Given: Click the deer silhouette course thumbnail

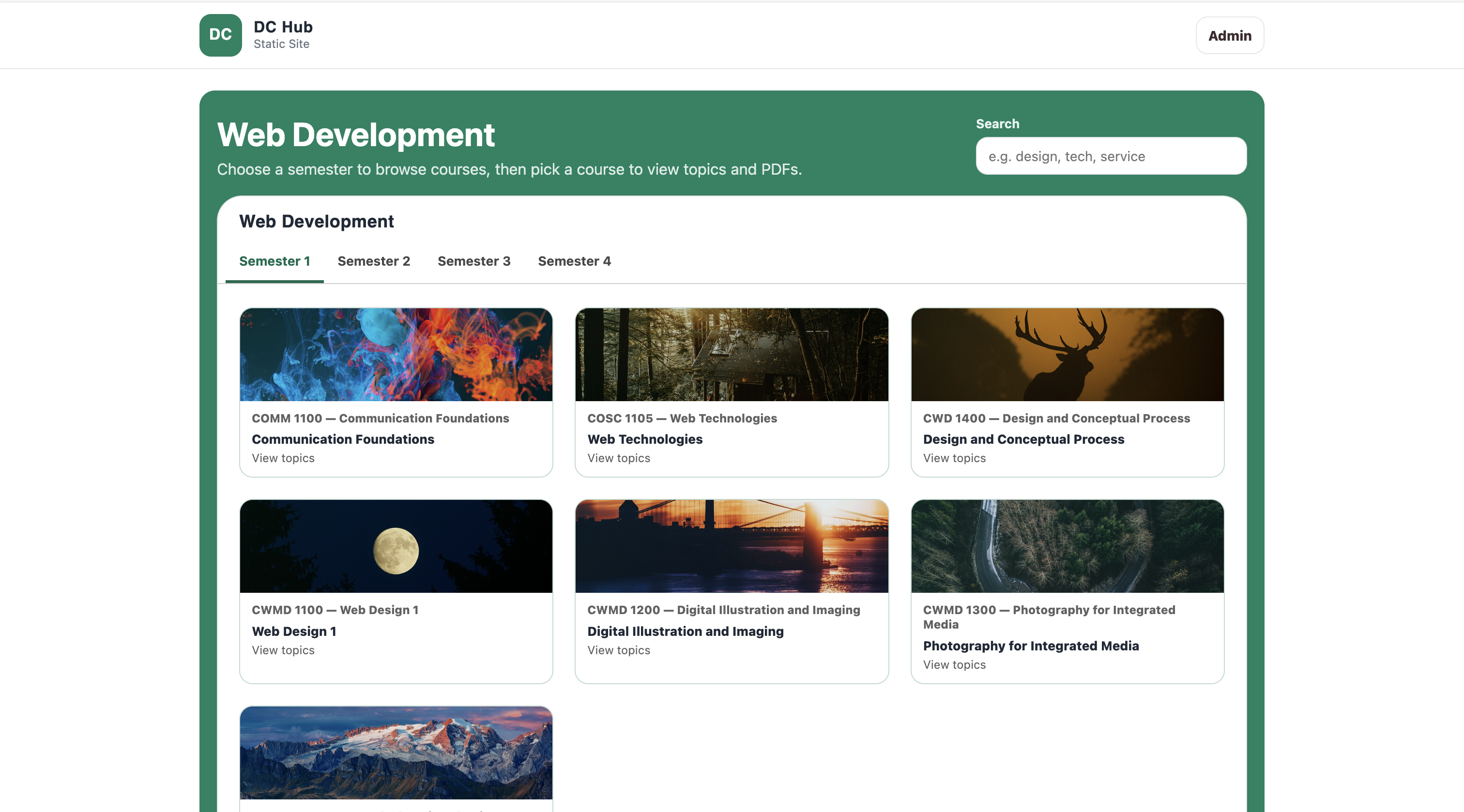Looking at the screenshot, I should (1067, 355).
